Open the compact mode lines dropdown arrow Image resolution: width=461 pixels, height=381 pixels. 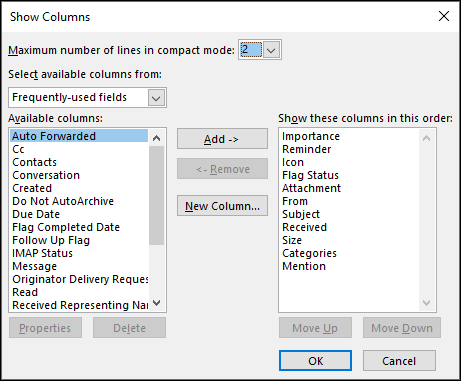[x=271, y=50]
